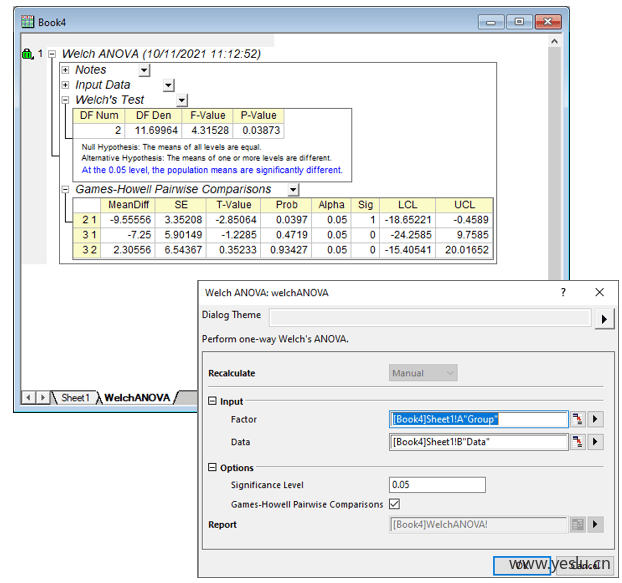Click the Factor input field
The height and width of the screenshot is (583, 622).
click(x=478, y=419)
